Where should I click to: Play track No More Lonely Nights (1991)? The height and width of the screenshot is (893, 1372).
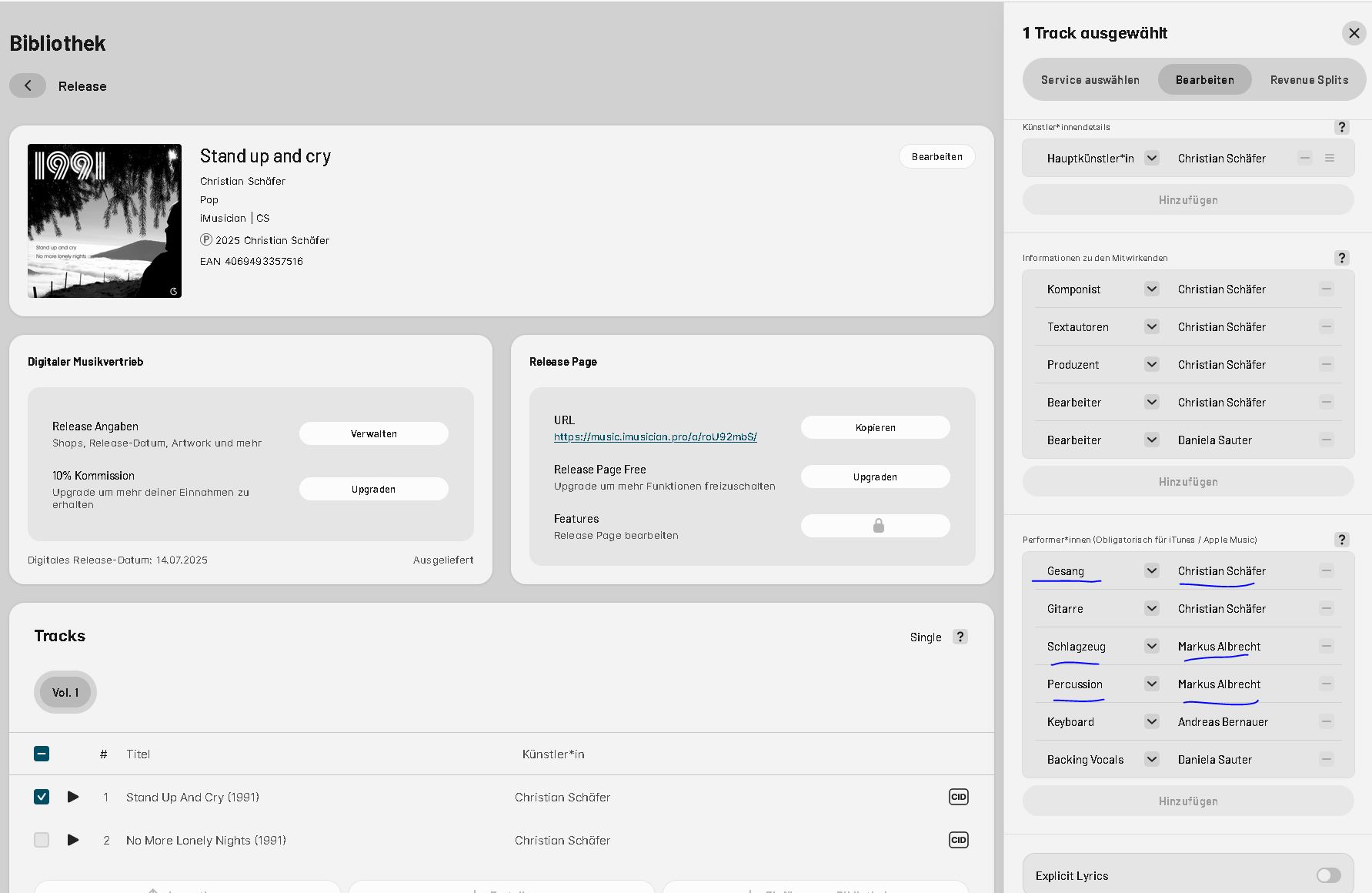pos(73,840)
